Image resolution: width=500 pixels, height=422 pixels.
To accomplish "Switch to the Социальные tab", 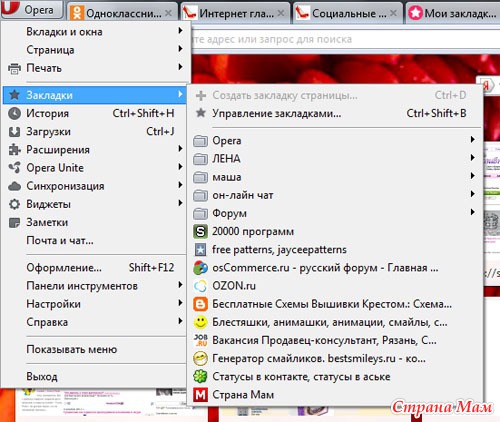I will click(x=348, y=13).
